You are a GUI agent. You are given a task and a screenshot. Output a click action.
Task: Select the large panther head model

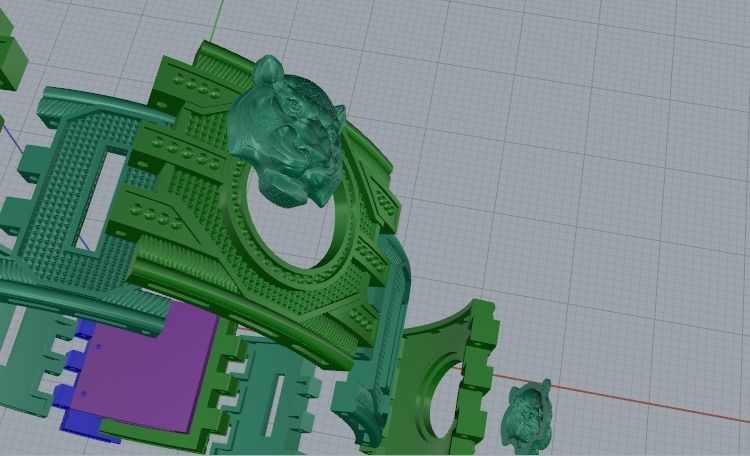[287, 134]
